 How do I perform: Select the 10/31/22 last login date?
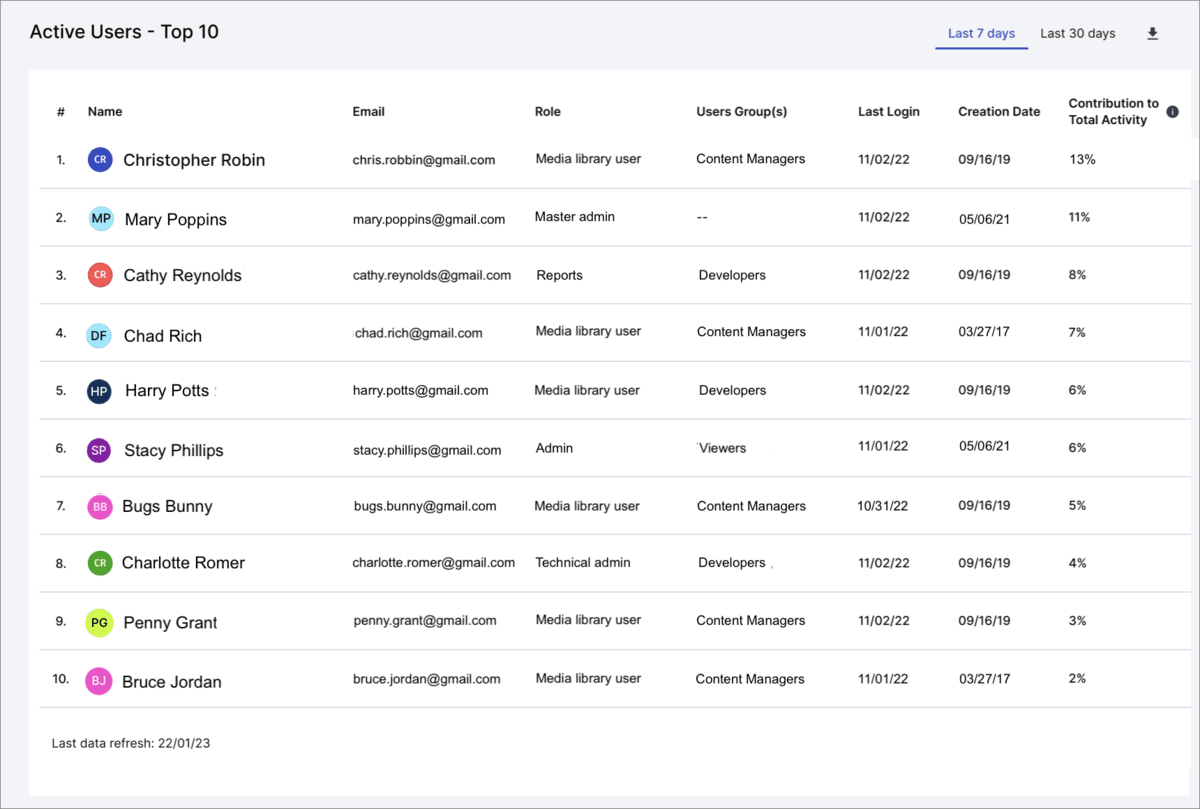(883, 506)
